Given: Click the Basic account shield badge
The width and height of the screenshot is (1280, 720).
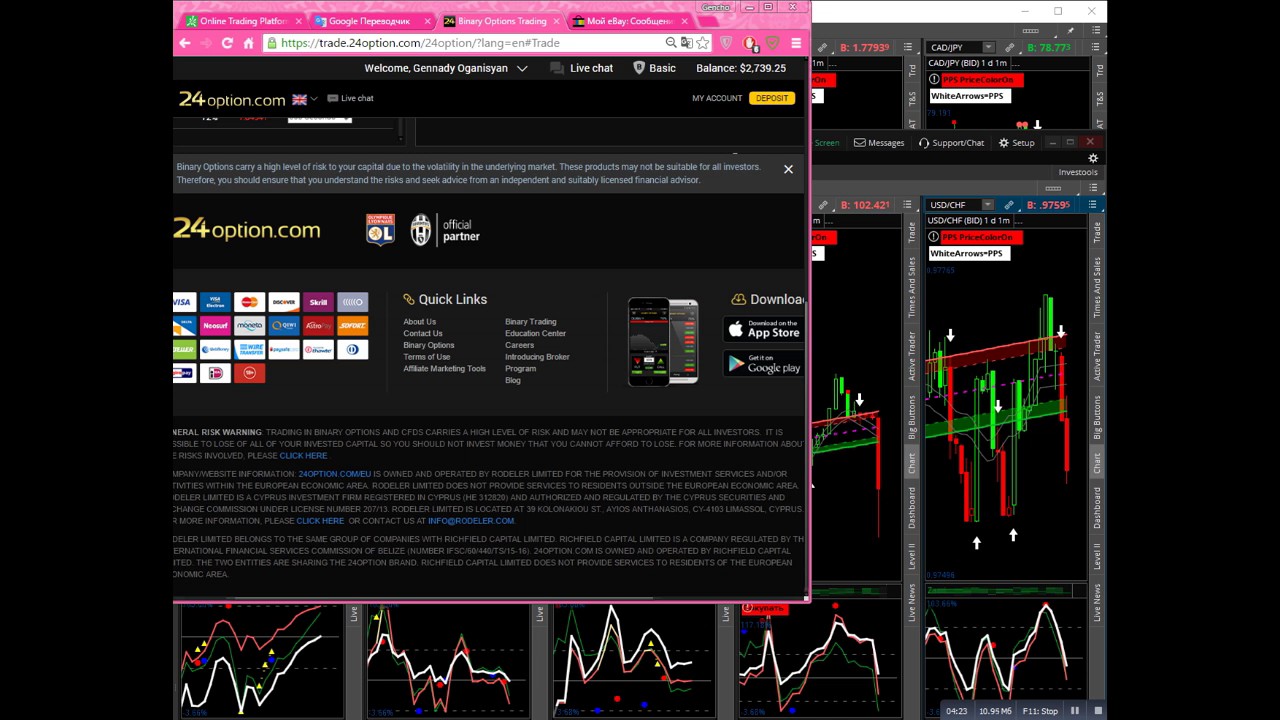Looking at the screenshot, I should [654, 68].
